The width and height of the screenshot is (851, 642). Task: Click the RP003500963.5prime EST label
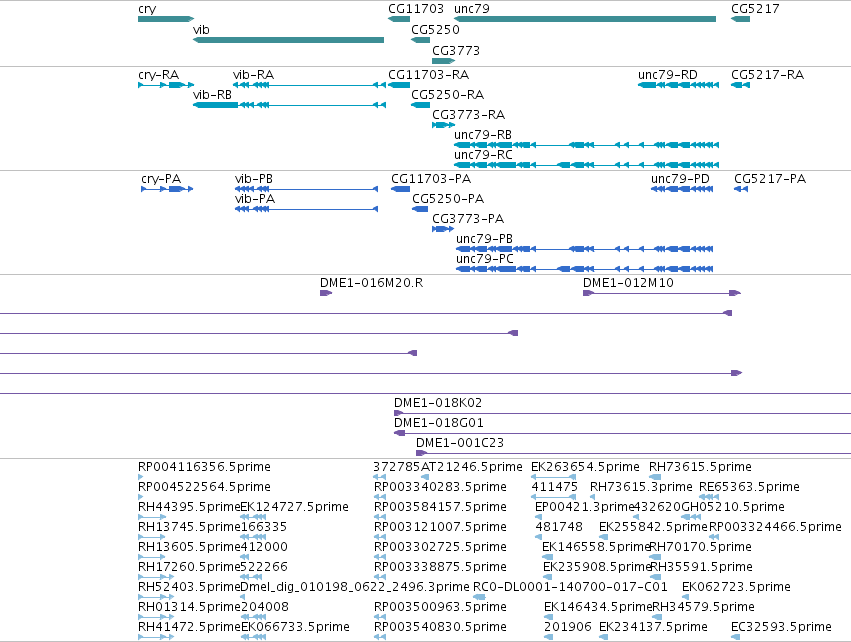pos(440,607)
